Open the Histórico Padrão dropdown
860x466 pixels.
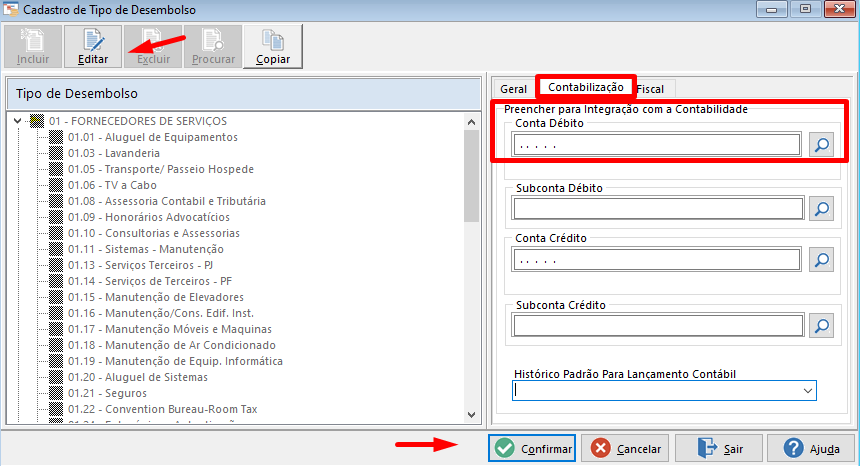pos(807,391)
